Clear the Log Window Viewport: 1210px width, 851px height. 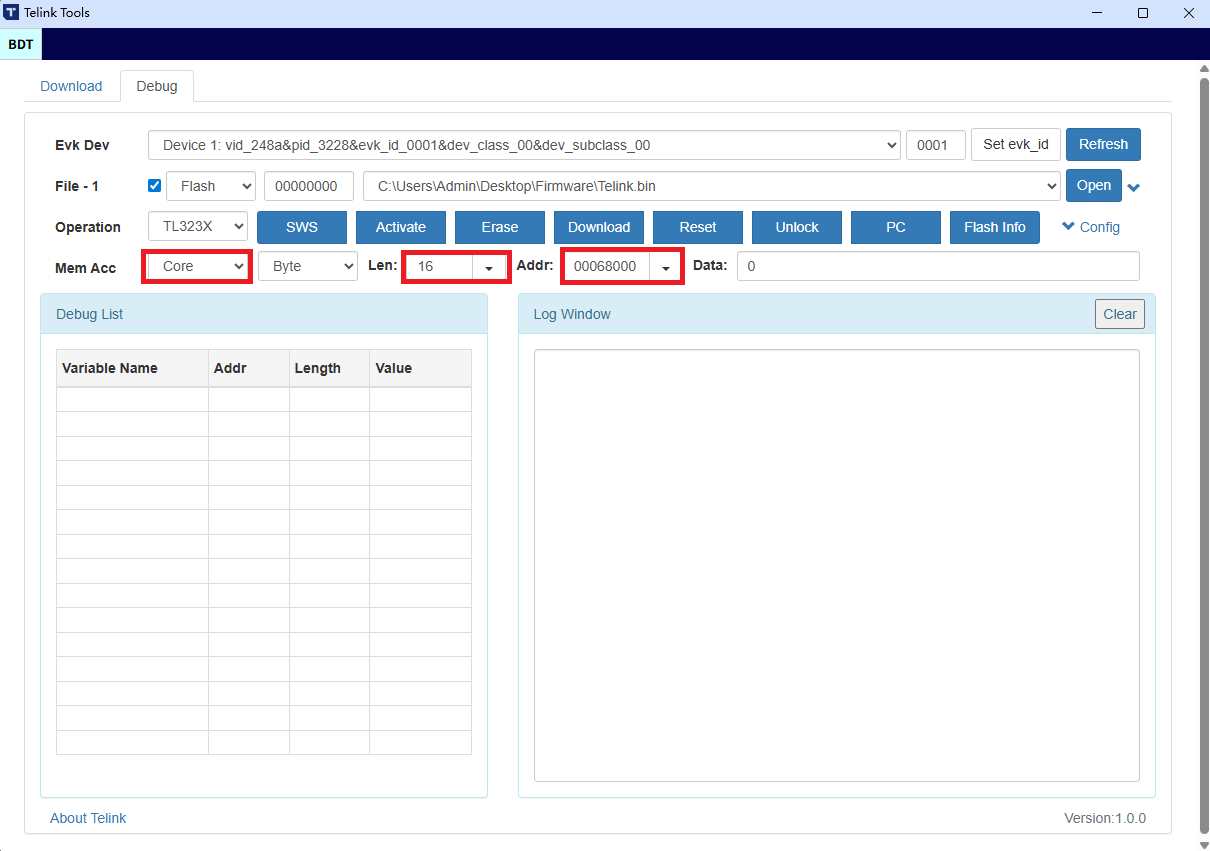coord(1119,314)
